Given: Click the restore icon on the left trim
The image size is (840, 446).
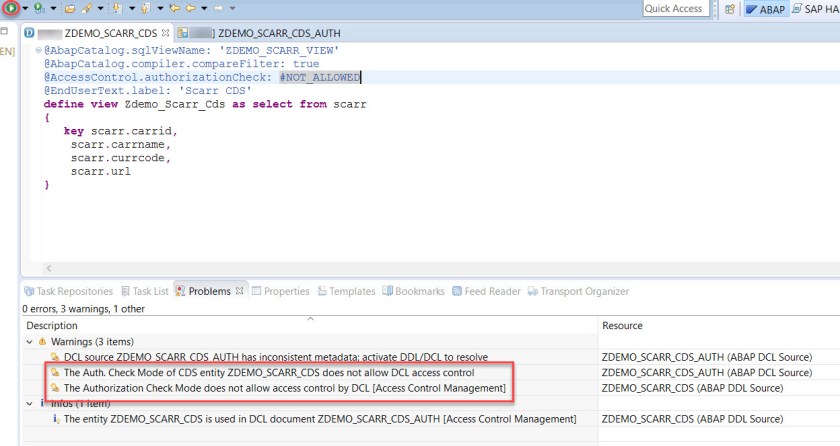Looking at the screenshot, I should pyautogui.click(x=5, y=32).
